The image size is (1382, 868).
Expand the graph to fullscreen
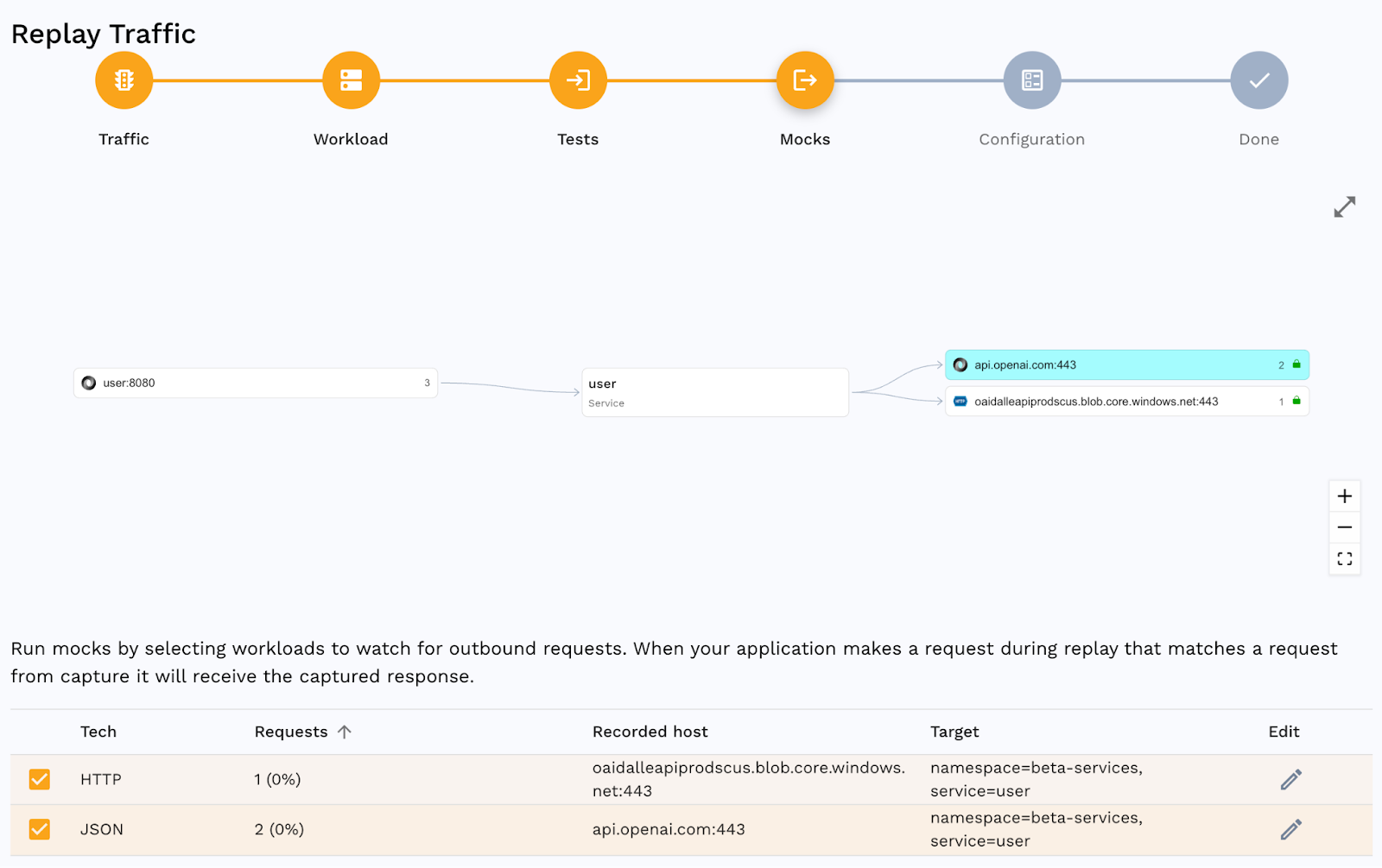click(x=1345, y=206)
